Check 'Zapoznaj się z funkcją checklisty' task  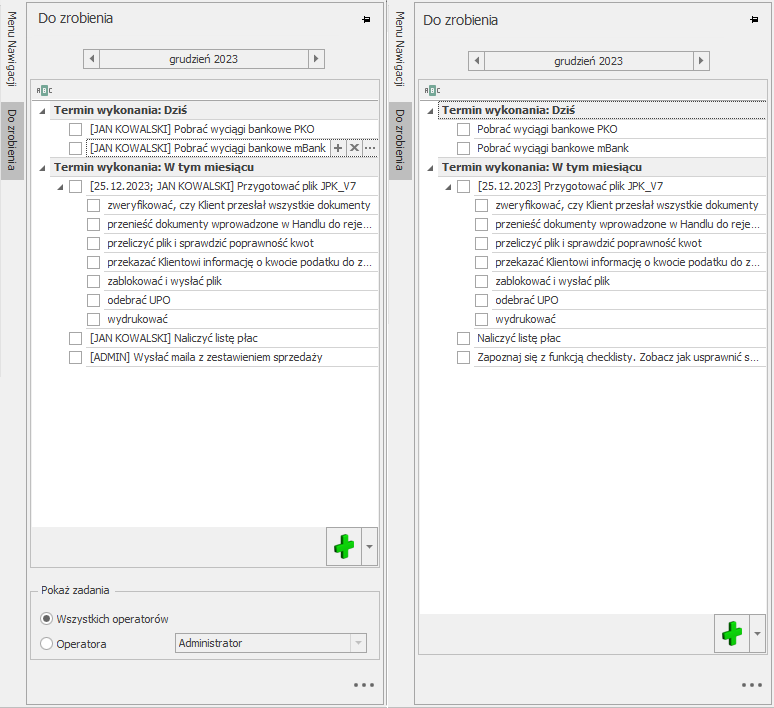464,357
